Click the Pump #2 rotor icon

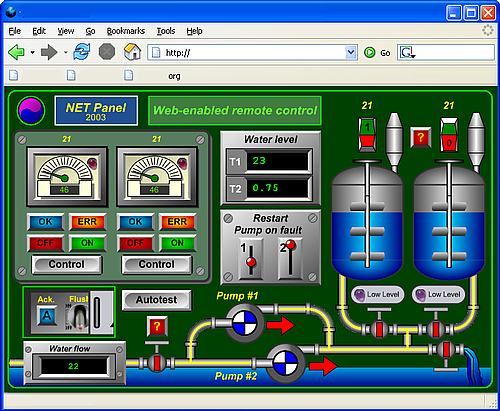[x=285, y=363]
